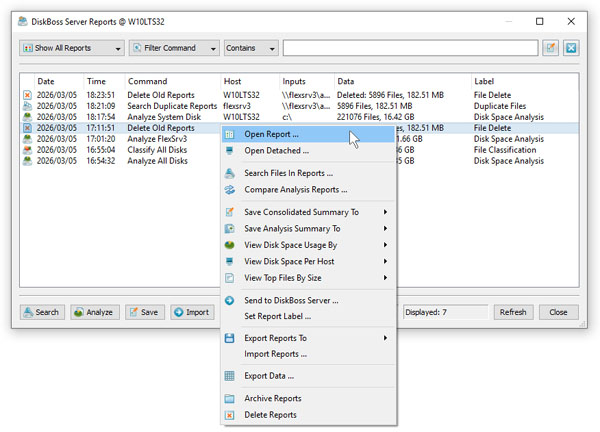Click the Refresh button
Viewport: 600px width, 432px height.
(x=513, y=312)
